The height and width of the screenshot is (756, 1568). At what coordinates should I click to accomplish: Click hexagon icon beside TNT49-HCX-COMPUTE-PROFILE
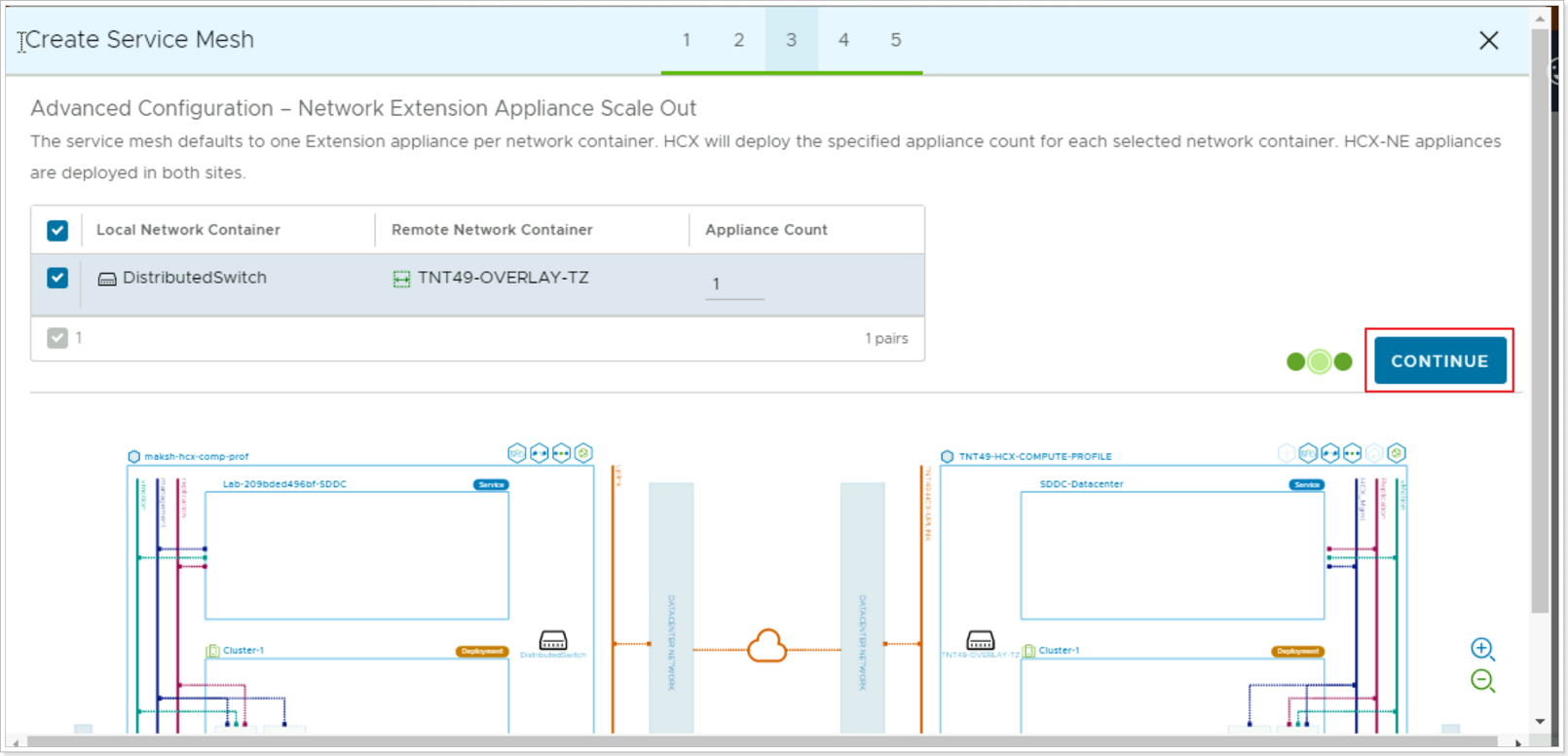(x=947, y=456)
